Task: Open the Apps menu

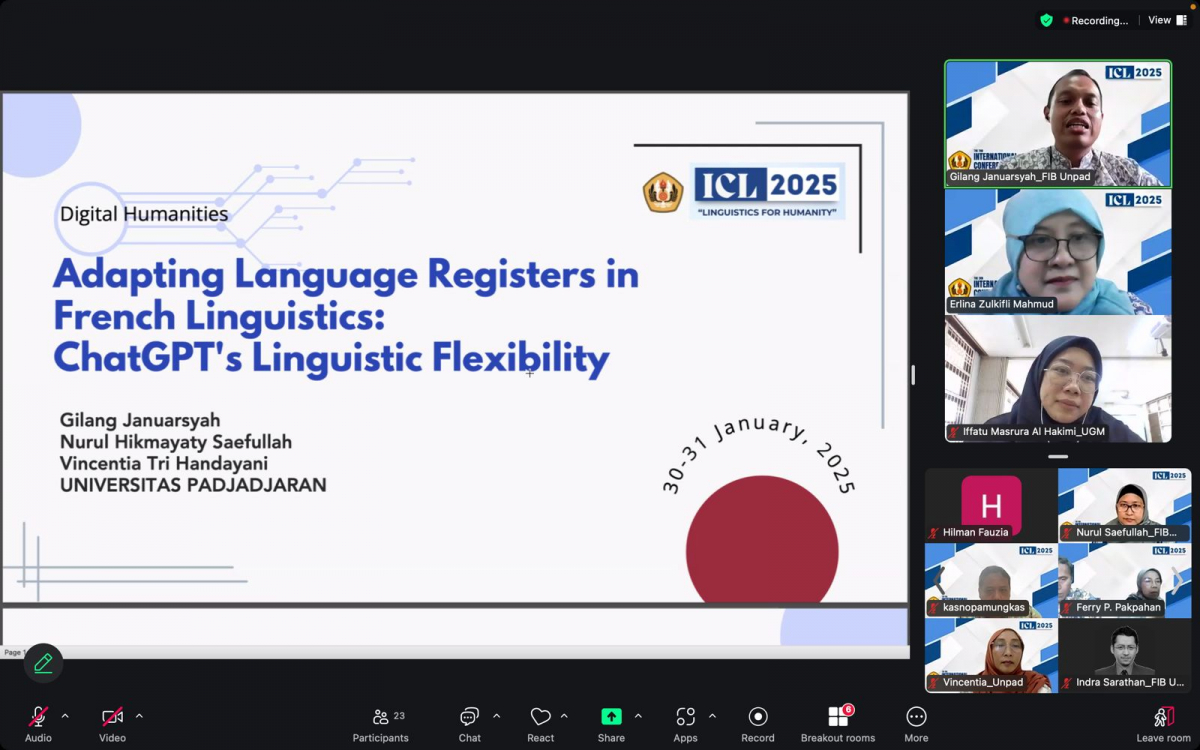Action: (x=685, y=724)
